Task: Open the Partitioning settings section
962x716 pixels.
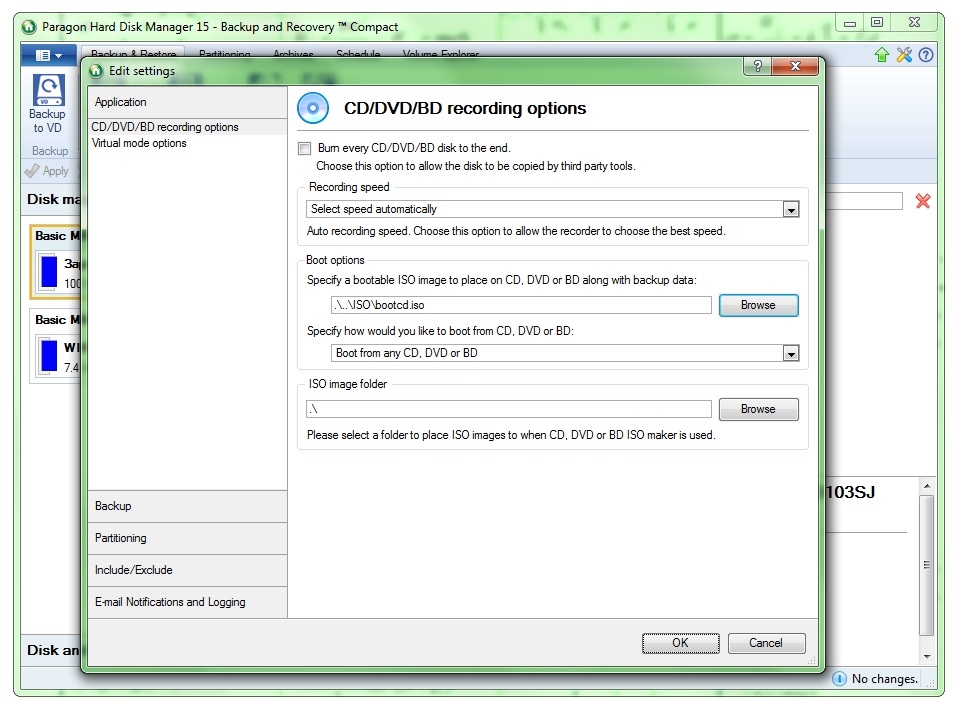Action: pos(188,538)
